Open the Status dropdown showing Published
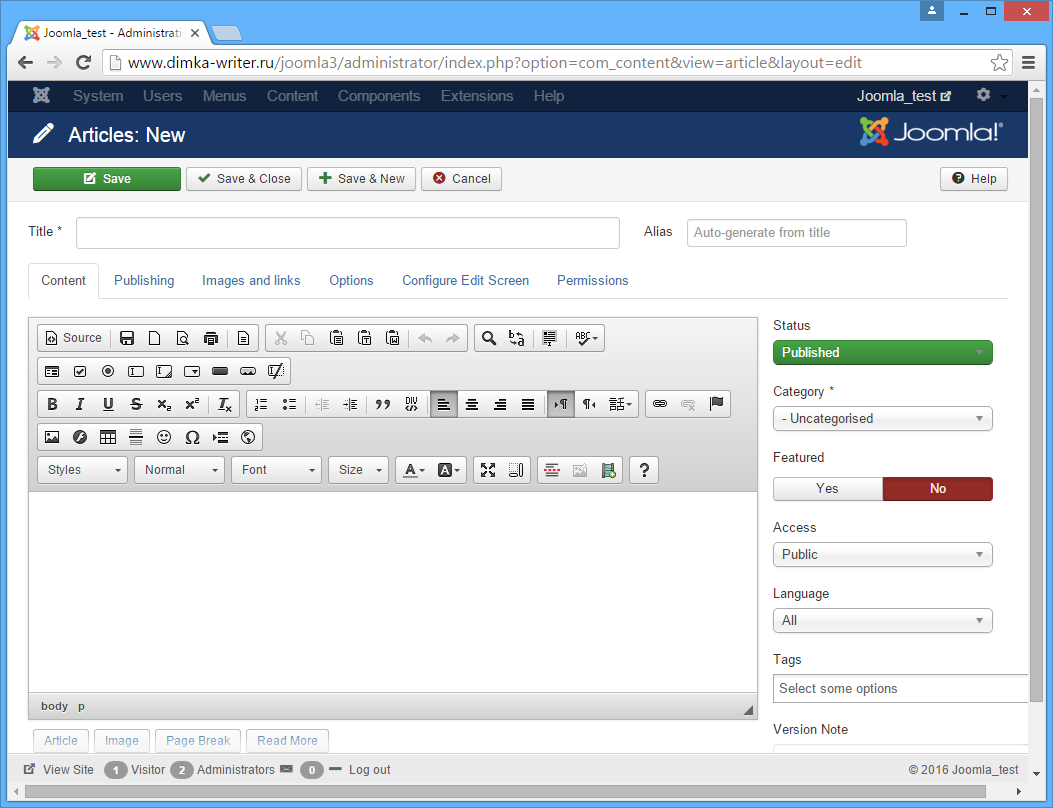The height and width of the screenshot is (808, 1053). click(x=882, y=352)
